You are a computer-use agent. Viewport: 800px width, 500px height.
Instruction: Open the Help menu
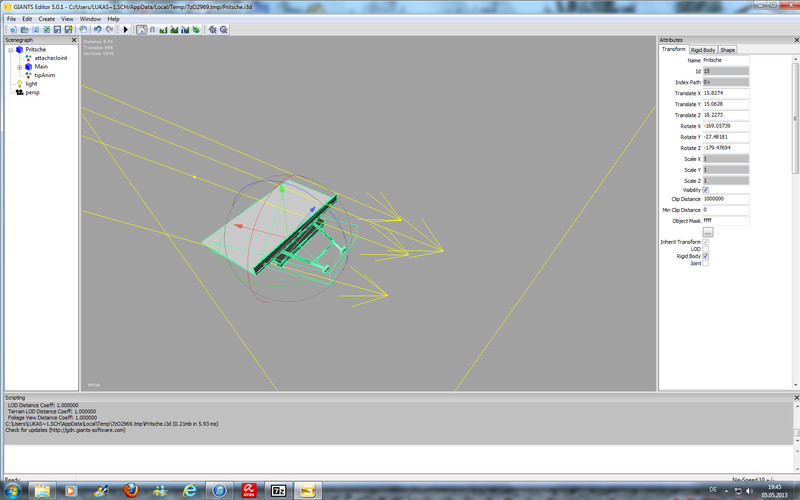click(113, 19)
